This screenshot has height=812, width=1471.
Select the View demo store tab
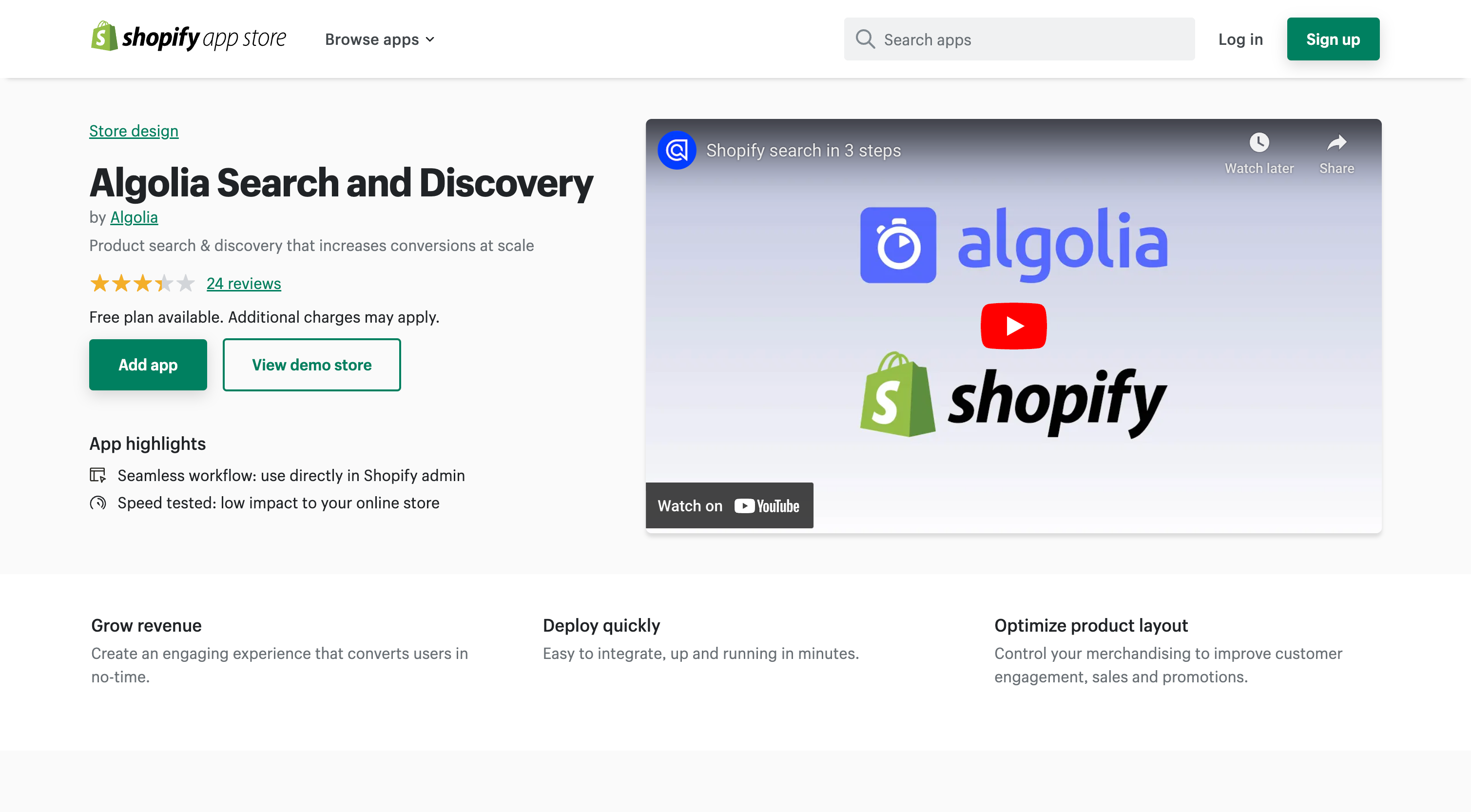(311, 364)
